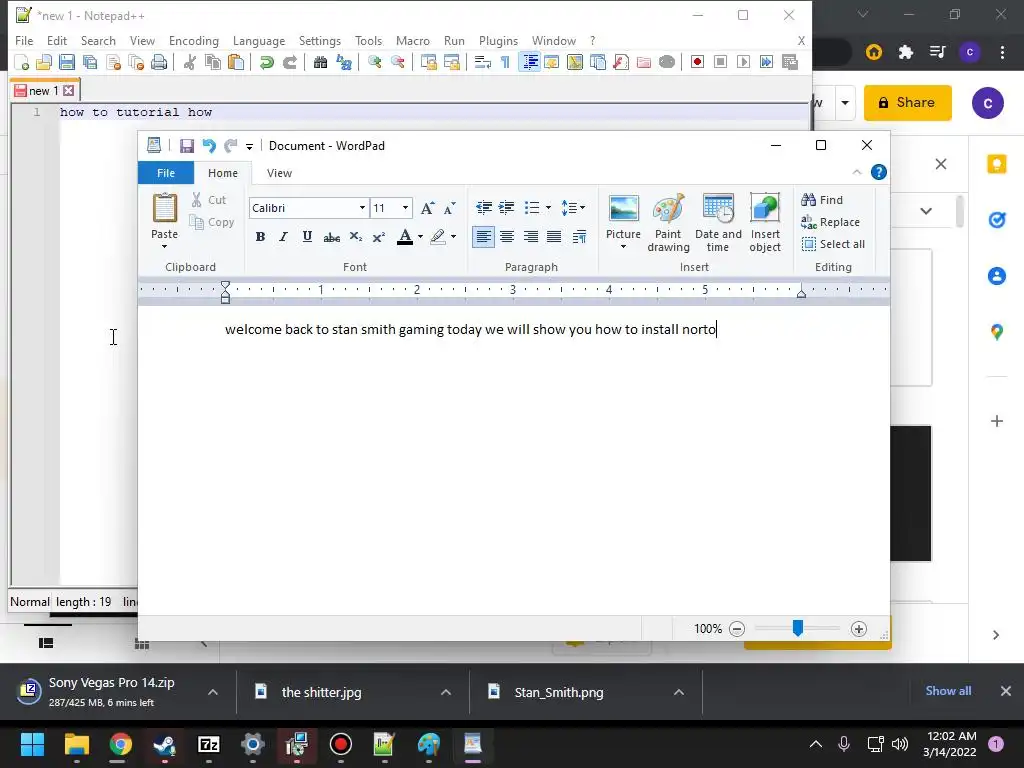Viewport: 1024px width, 768px height.
Task: Click the Paste clipboard icon
Action: 165,209
